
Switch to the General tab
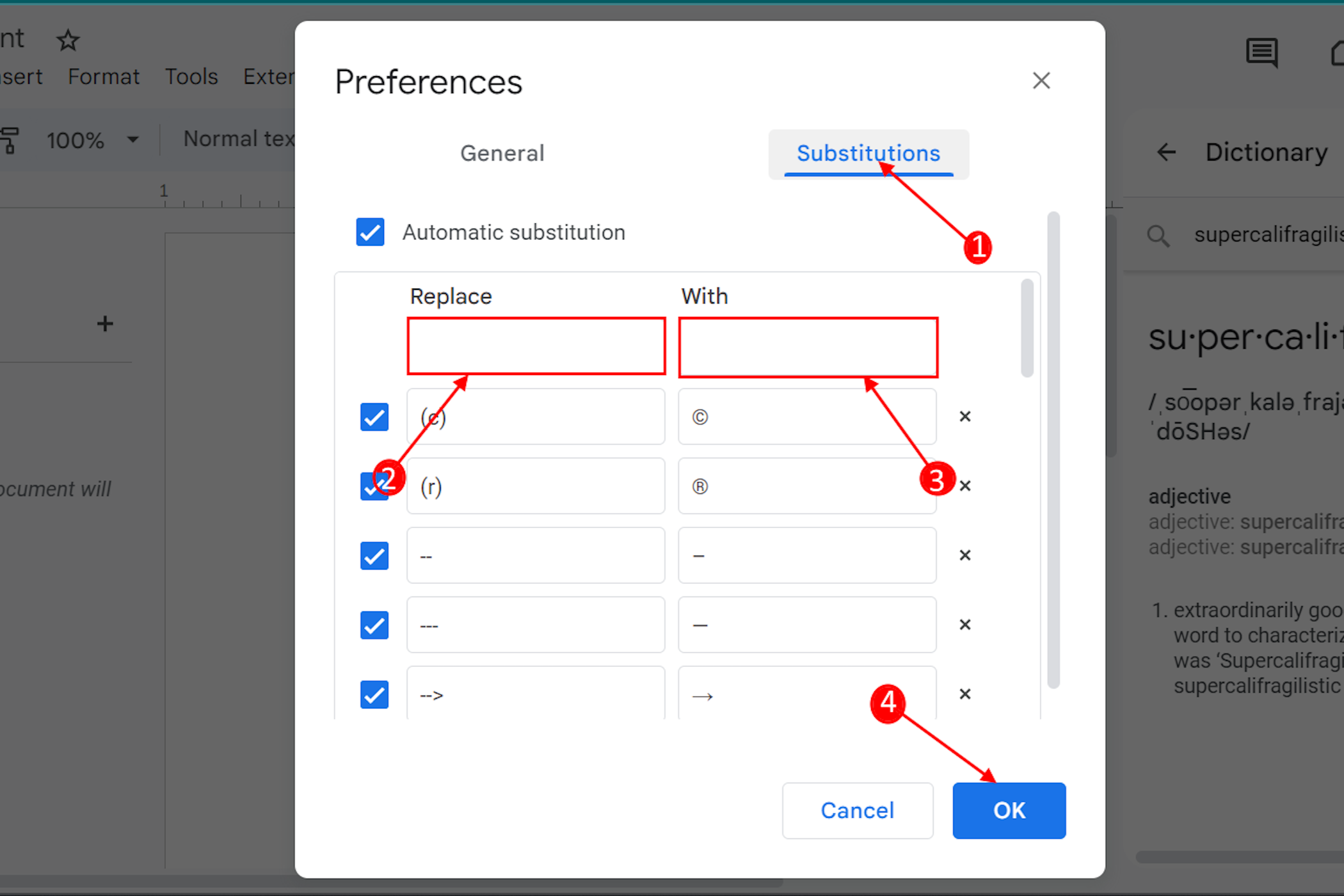(x=502, y=154)
